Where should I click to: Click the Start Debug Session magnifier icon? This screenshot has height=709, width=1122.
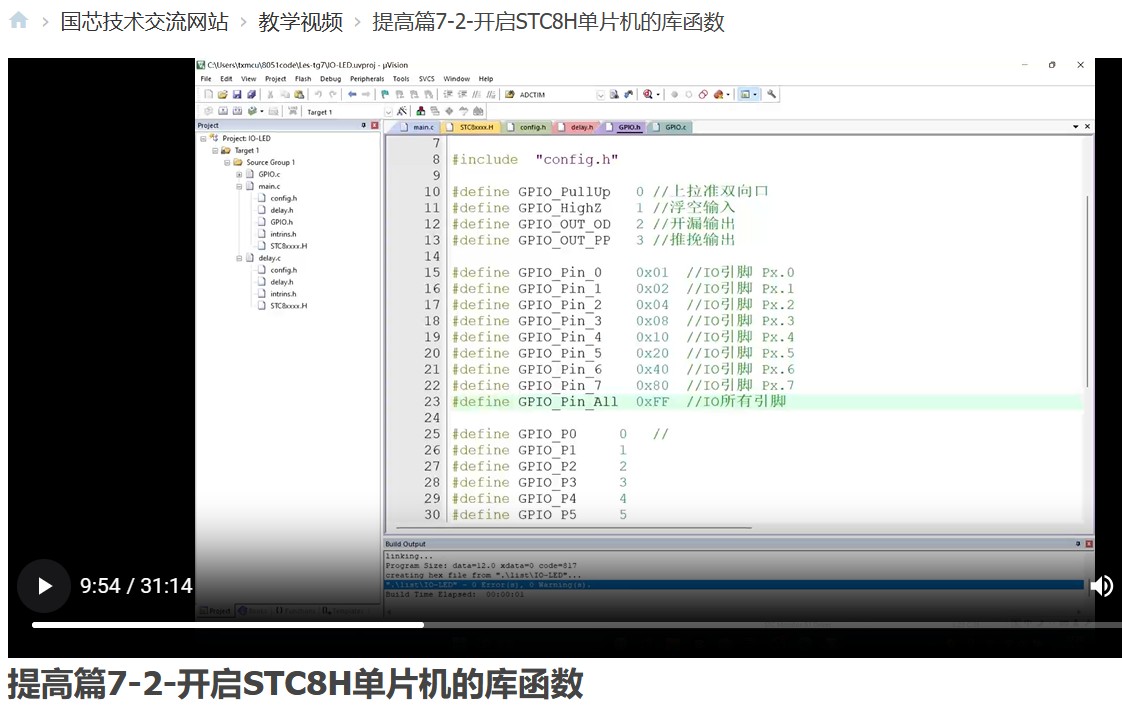(x=648, y=94)
